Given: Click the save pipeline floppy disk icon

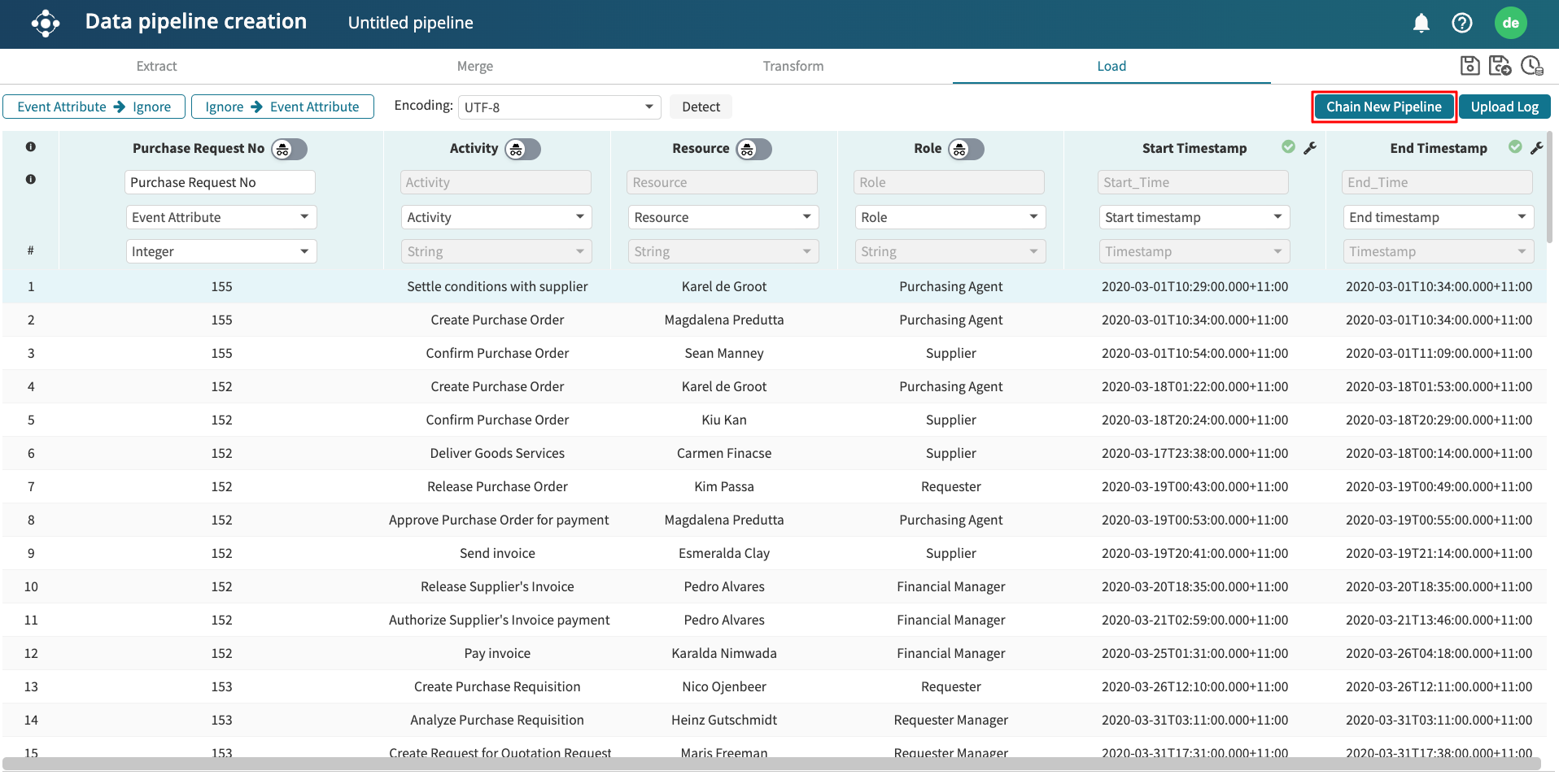Looking at the screenshot, I should click(1469, 66).
